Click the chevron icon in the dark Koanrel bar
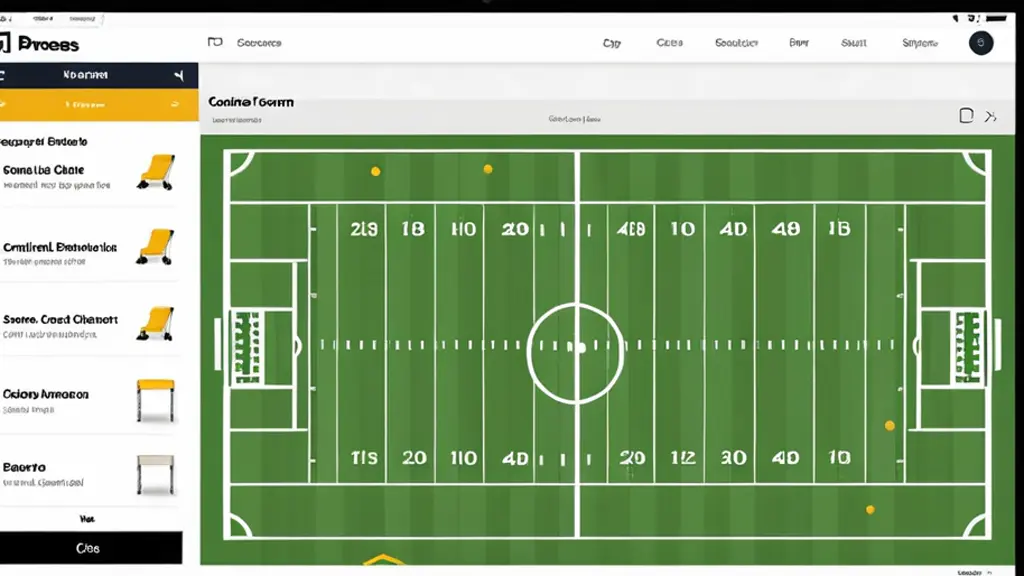 point(179,75)
